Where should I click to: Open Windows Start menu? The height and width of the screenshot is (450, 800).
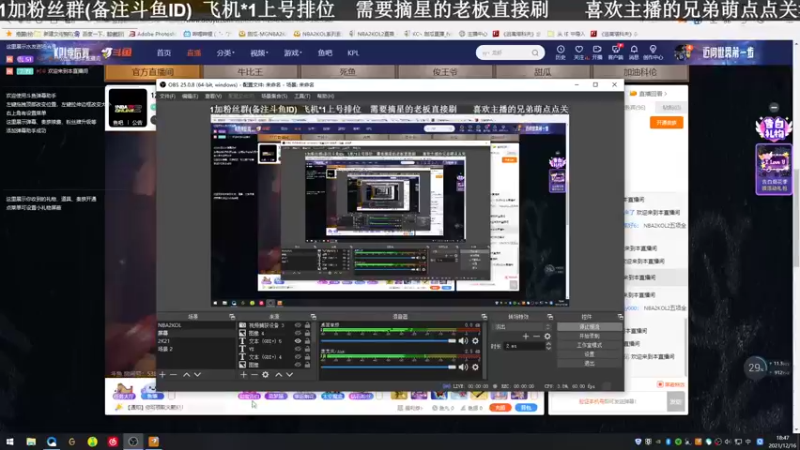(10, 441)
